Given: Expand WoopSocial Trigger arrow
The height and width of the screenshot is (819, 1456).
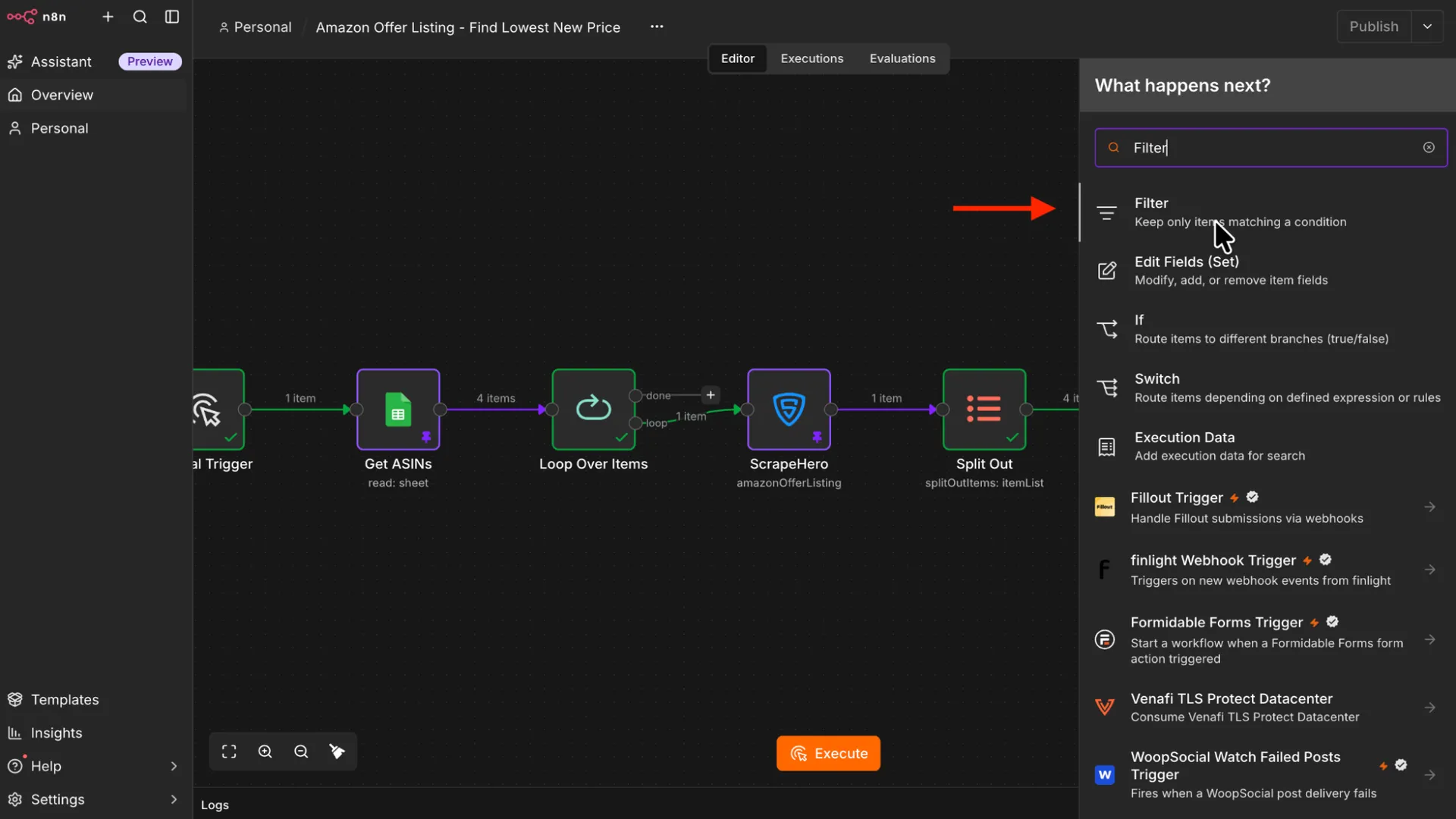Looking at the screenshot, I should click(x=1429, y=774).
